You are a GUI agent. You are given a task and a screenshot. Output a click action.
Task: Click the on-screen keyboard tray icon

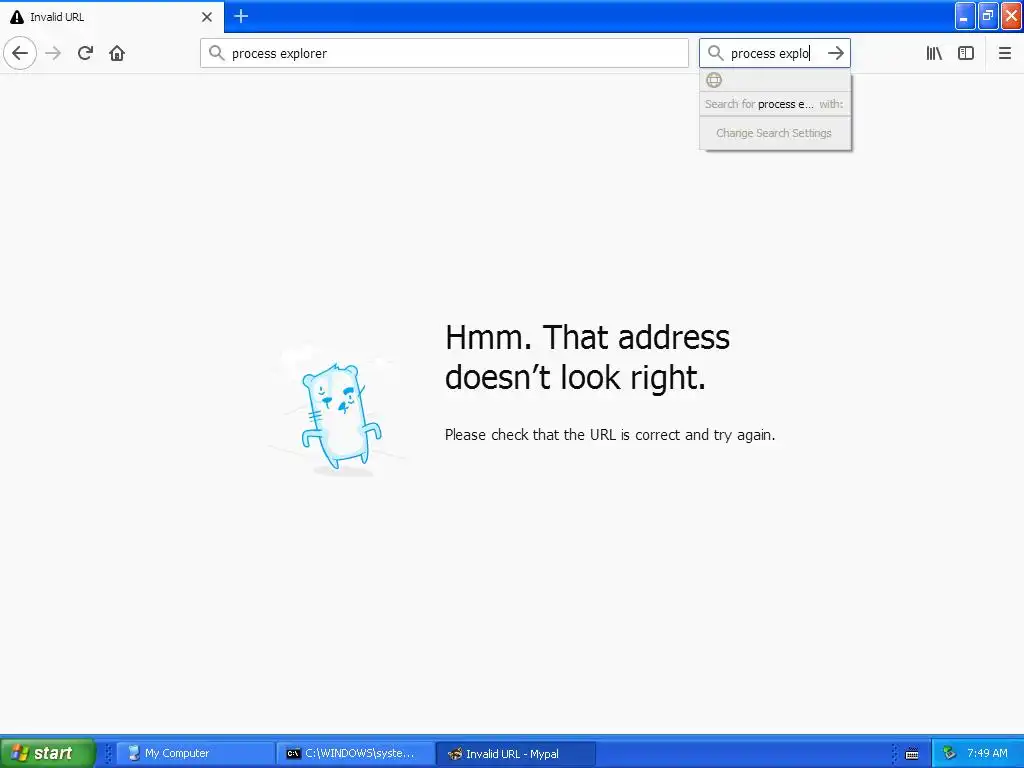tap(912, 754)
